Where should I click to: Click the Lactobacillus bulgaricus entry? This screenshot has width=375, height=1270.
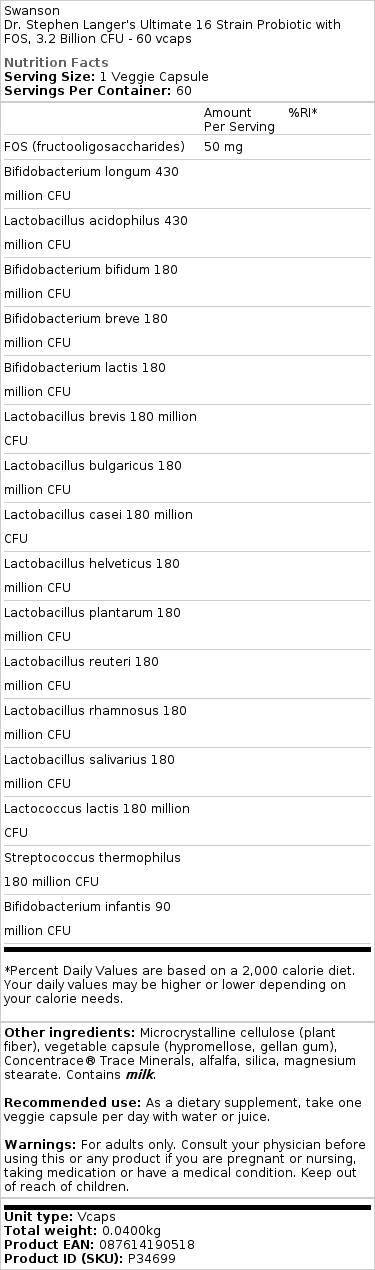(x=93, y=477)
